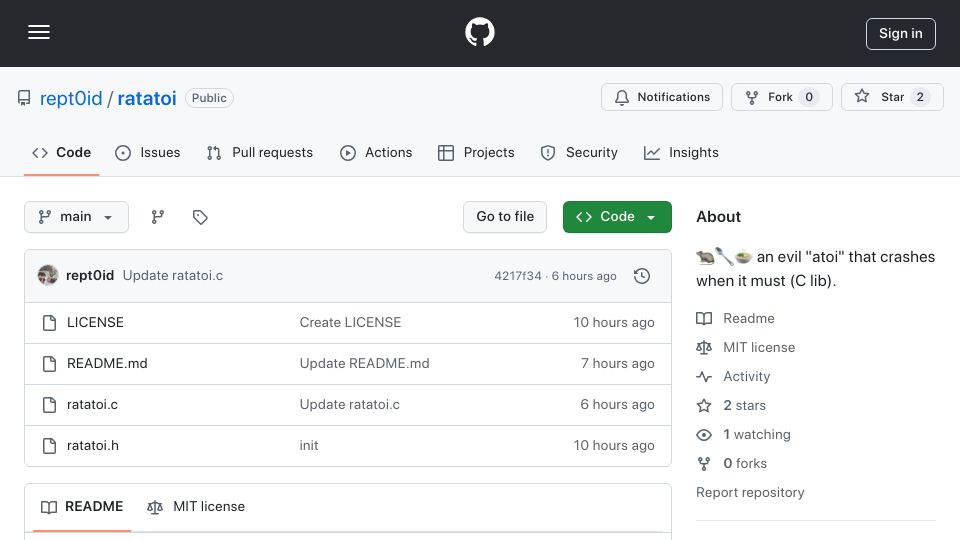Screen dimensions: 960x540
Task: Open the 'Create LICENSE' commit message
Action: coord(350,323)
